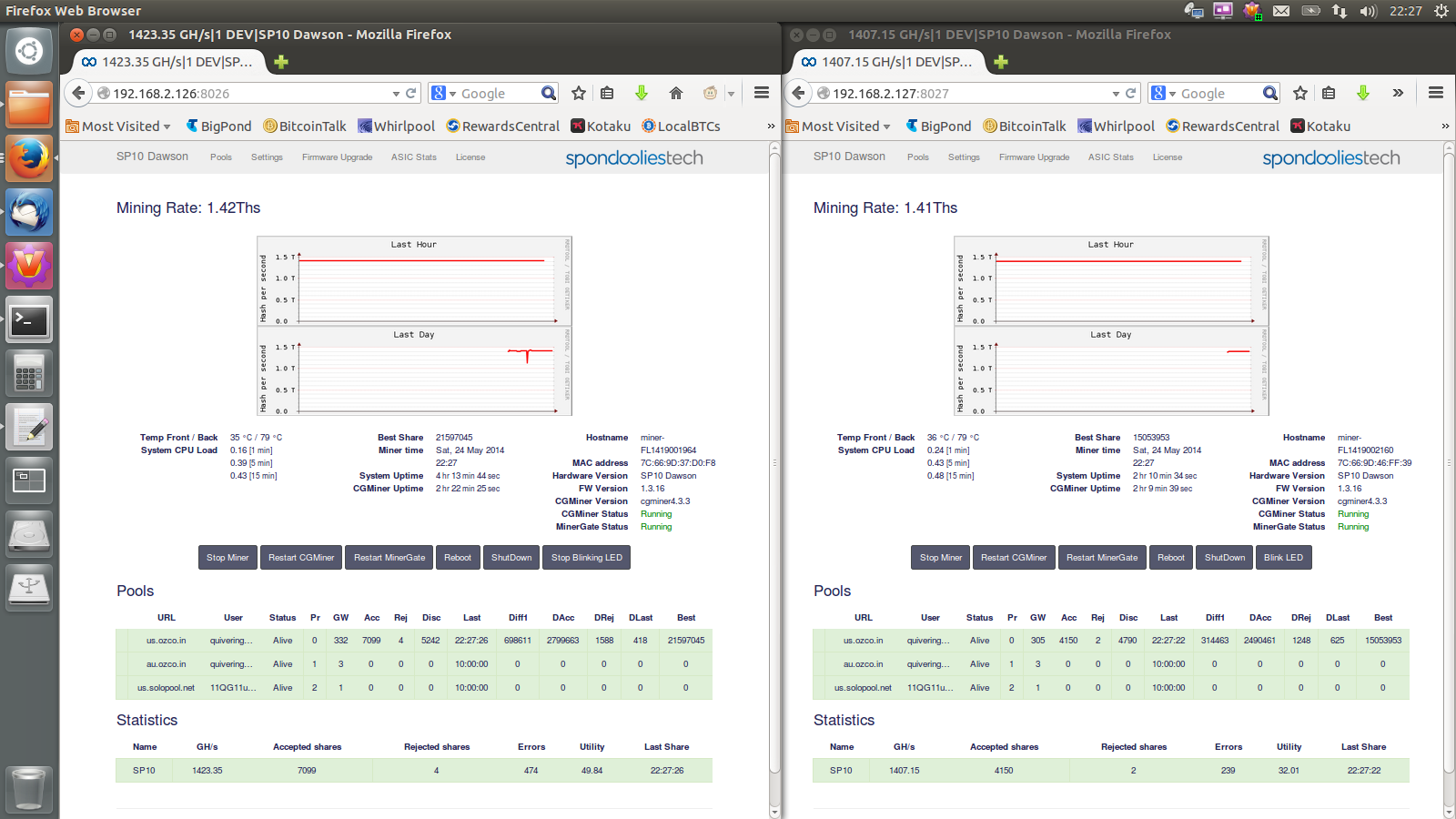
Task: Expand URL history dropdown in right window
Action: click(1116, 94)
